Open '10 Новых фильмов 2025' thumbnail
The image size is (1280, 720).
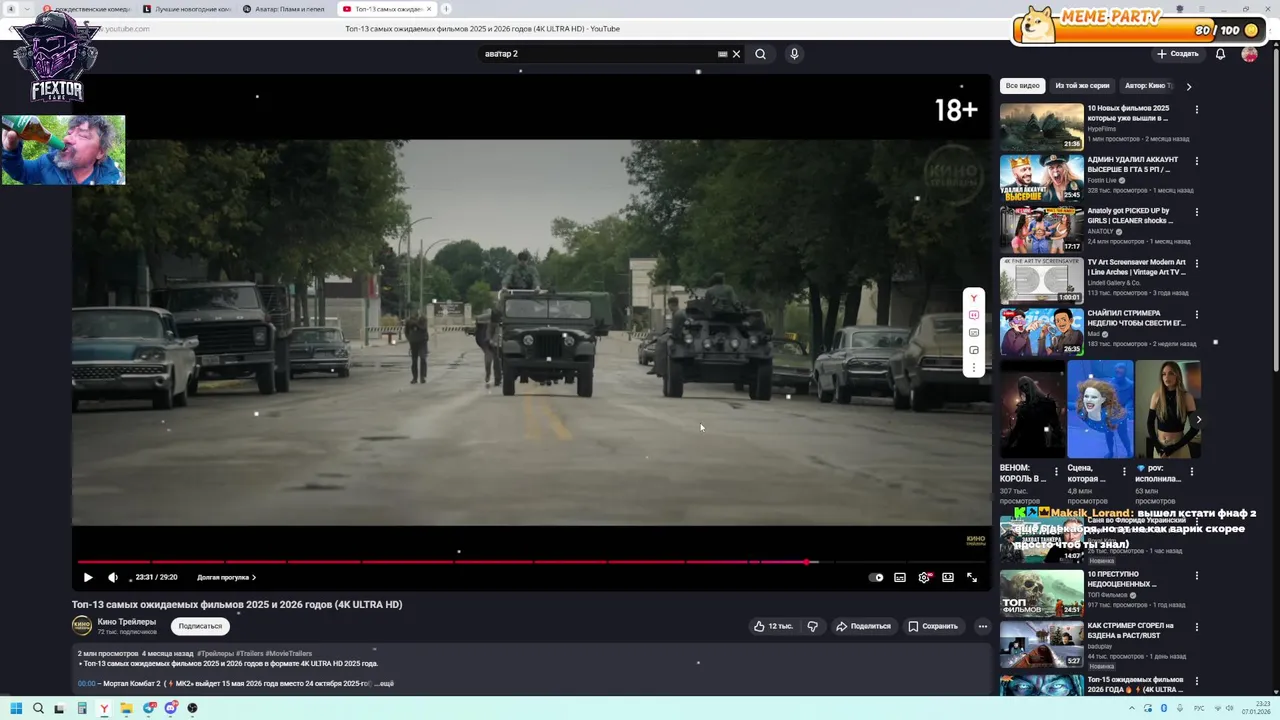pos(1042,126)
